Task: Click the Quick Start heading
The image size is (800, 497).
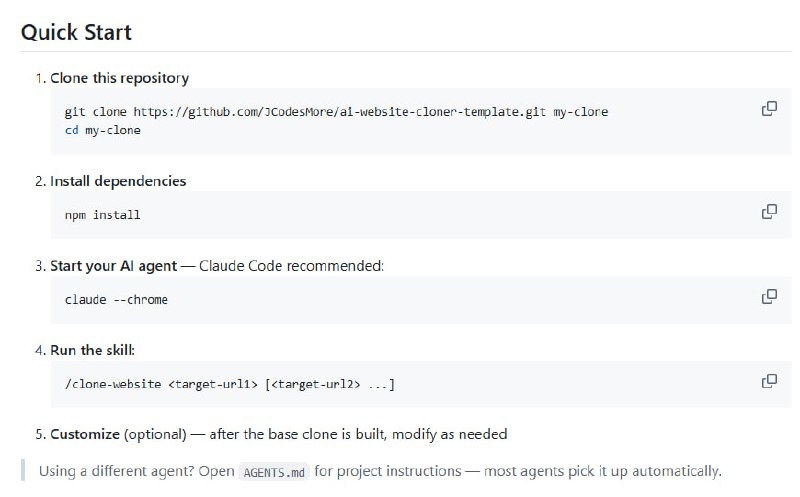Action: [76, 32]
